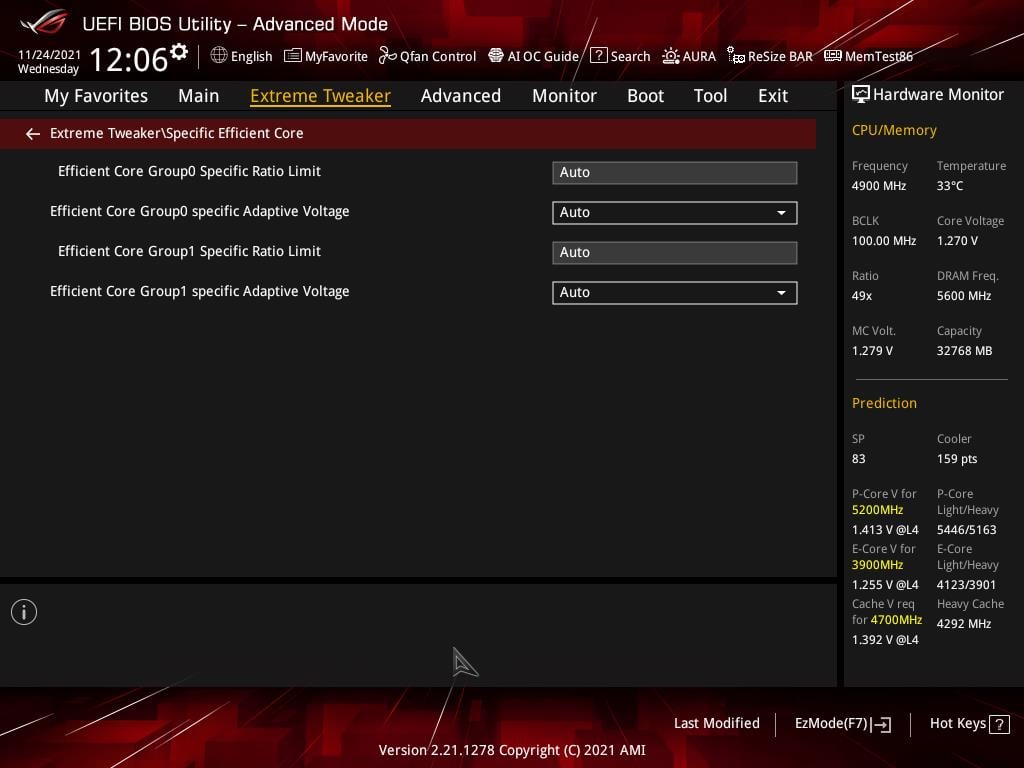1024x768 pixels.
Task: Click the Hot Keys question mark icon
Action: pyautogui.click(x=999, y=724)
